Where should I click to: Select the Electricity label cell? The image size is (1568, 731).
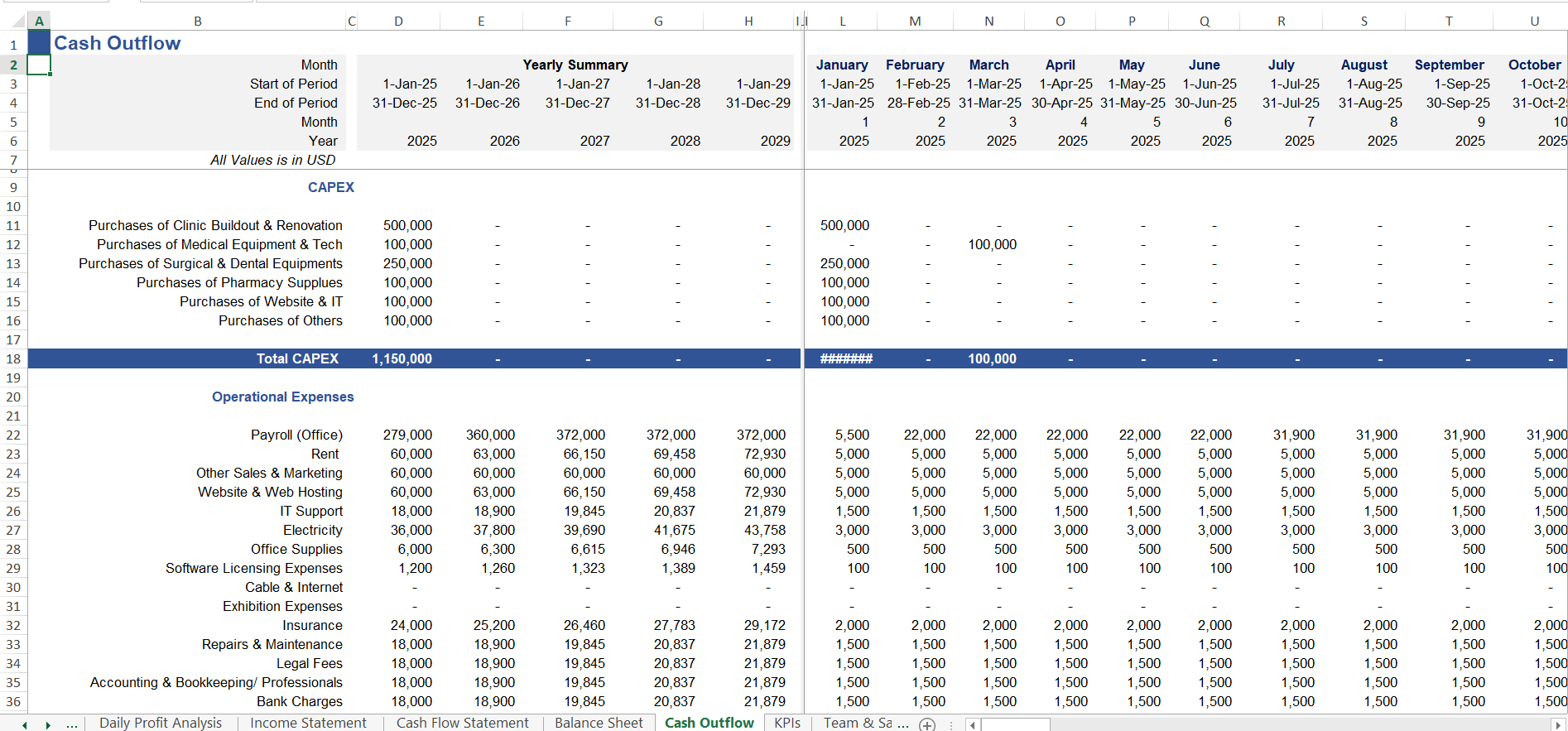click(312, 530)
